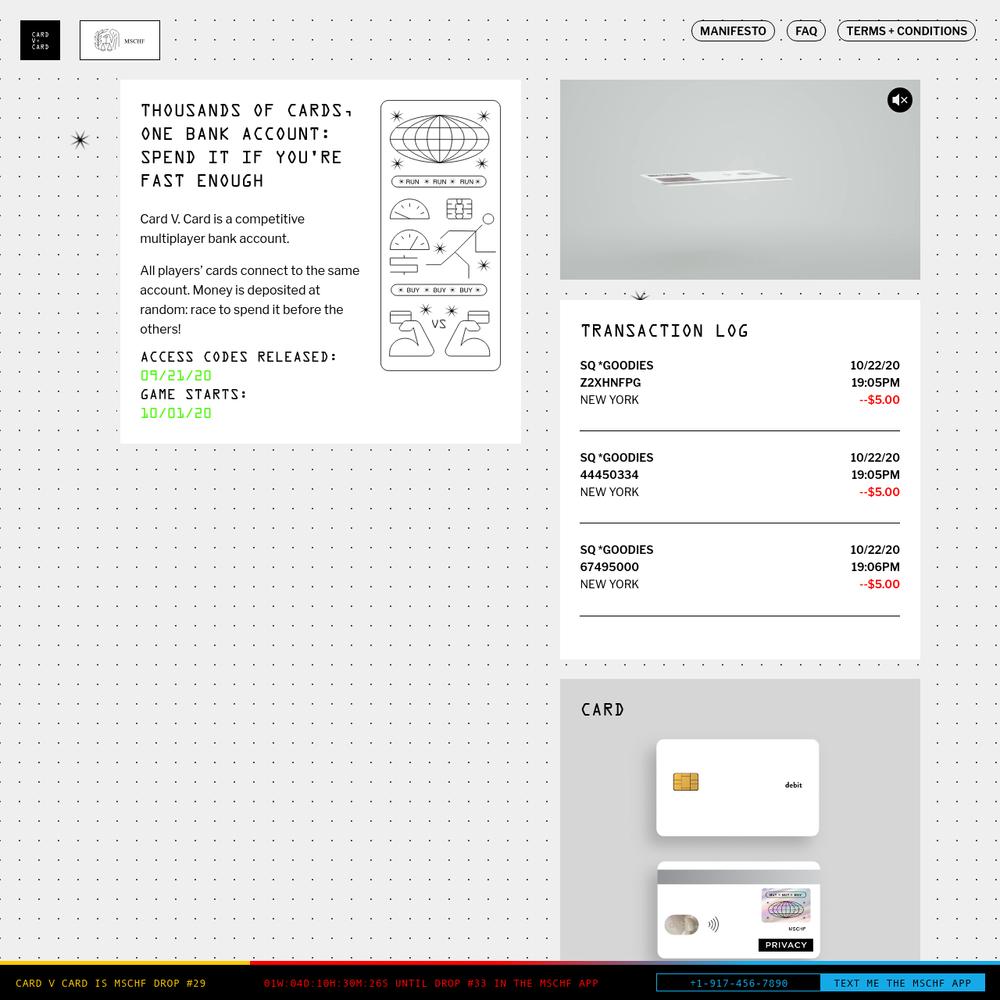Click the contactless symbol on card back
The width and height of the screenshot is (1000, 1000).
714,924
